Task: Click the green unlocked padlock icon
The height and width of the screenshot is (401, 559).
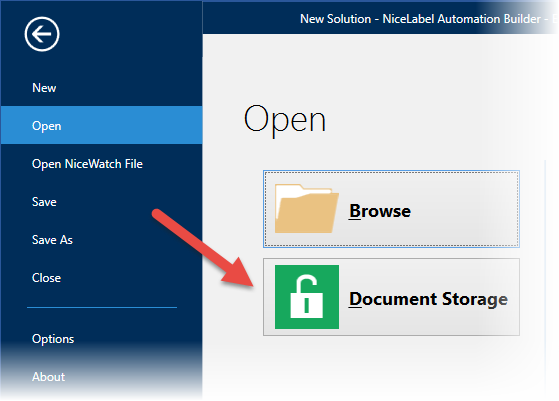Action: pyautogui.click(x=307, y=297)
